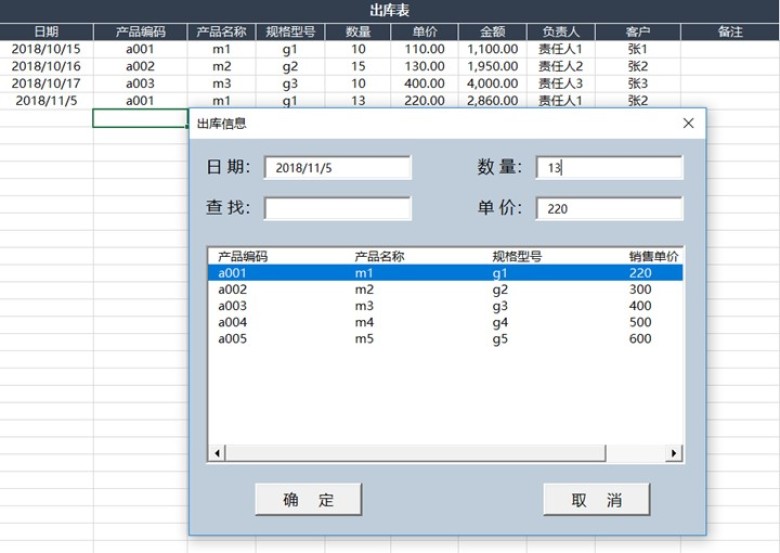
Task: Select spreadsheet cell a002
Action: [x=140, y=66]
